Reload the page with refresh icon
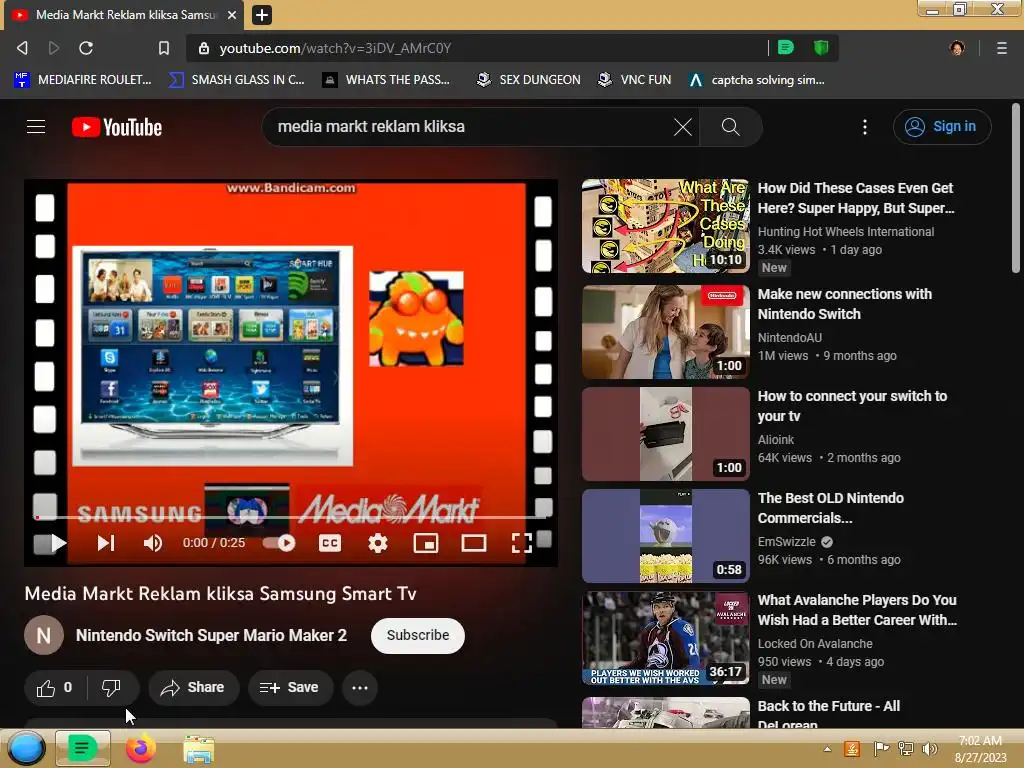This screenshot has width=1024, height=768. 86,48
